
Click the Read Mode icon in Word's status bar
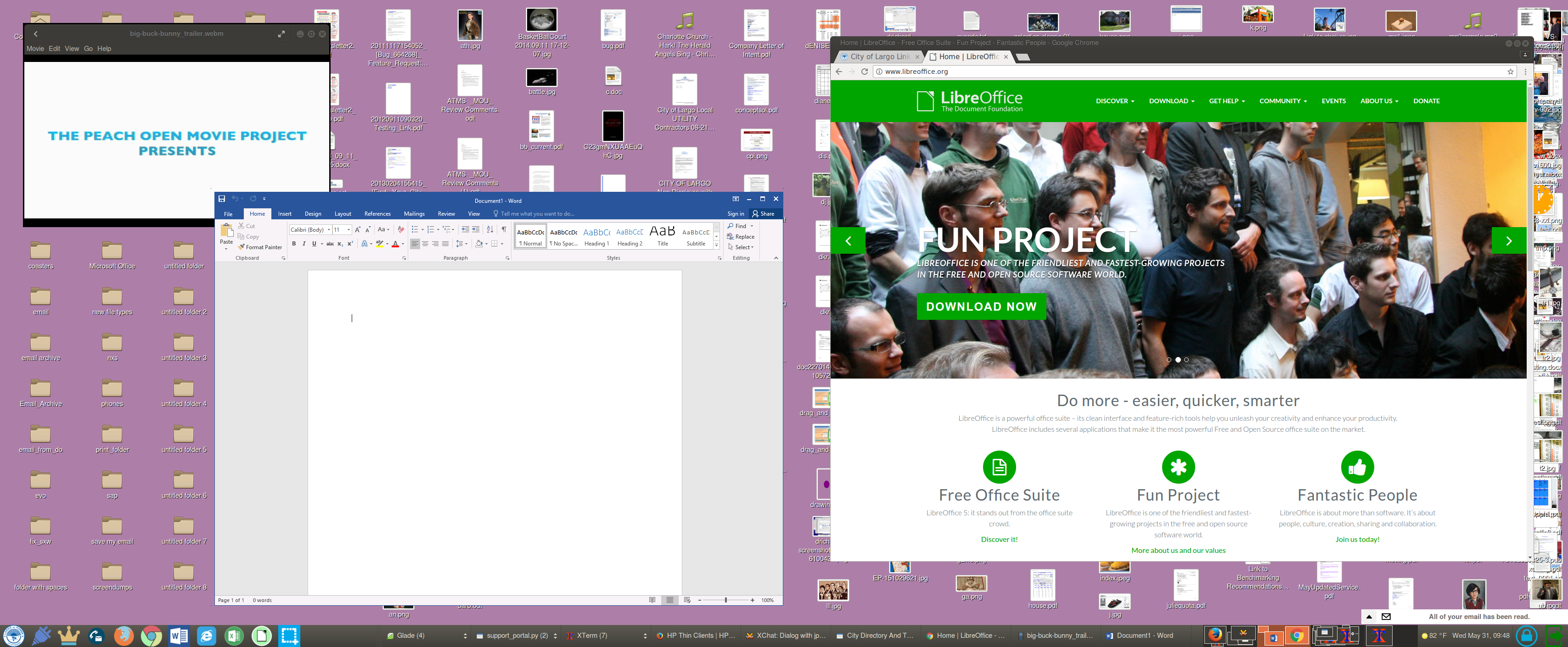(652, 600)
